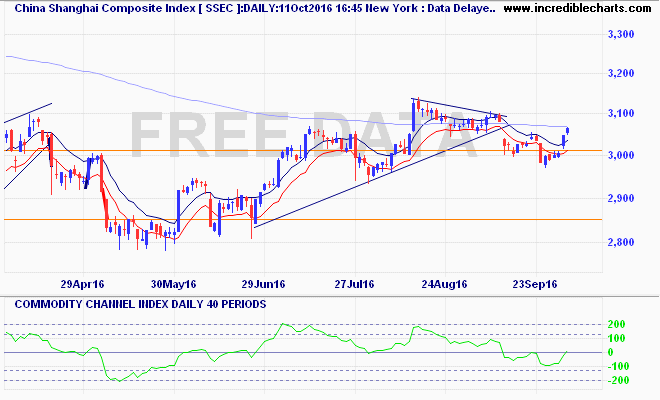Click the 30May16 date label
The height and width of the screenshot is (400, 660).
coord(173,284)
